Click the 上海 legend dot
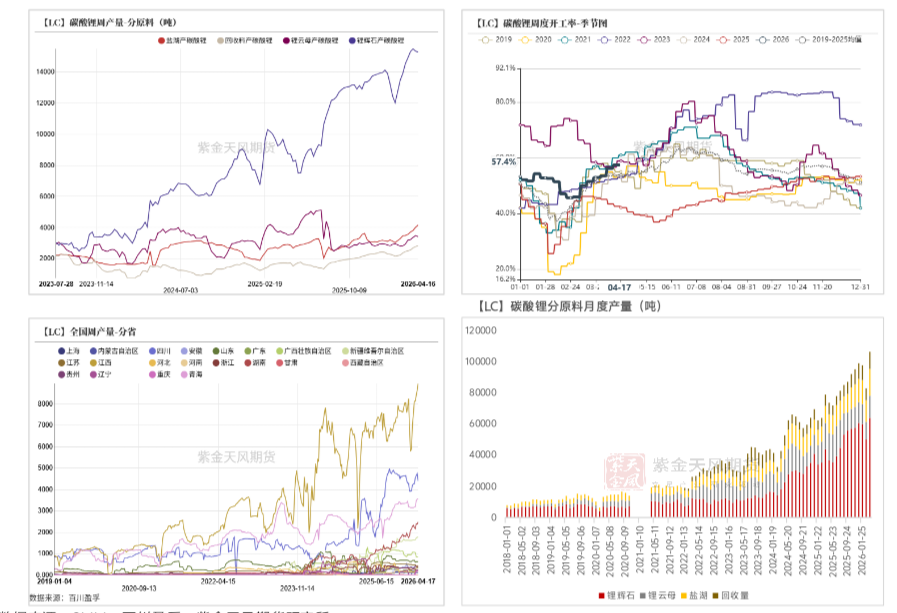This screenshot has width=897, height=613. click(61, 351)
